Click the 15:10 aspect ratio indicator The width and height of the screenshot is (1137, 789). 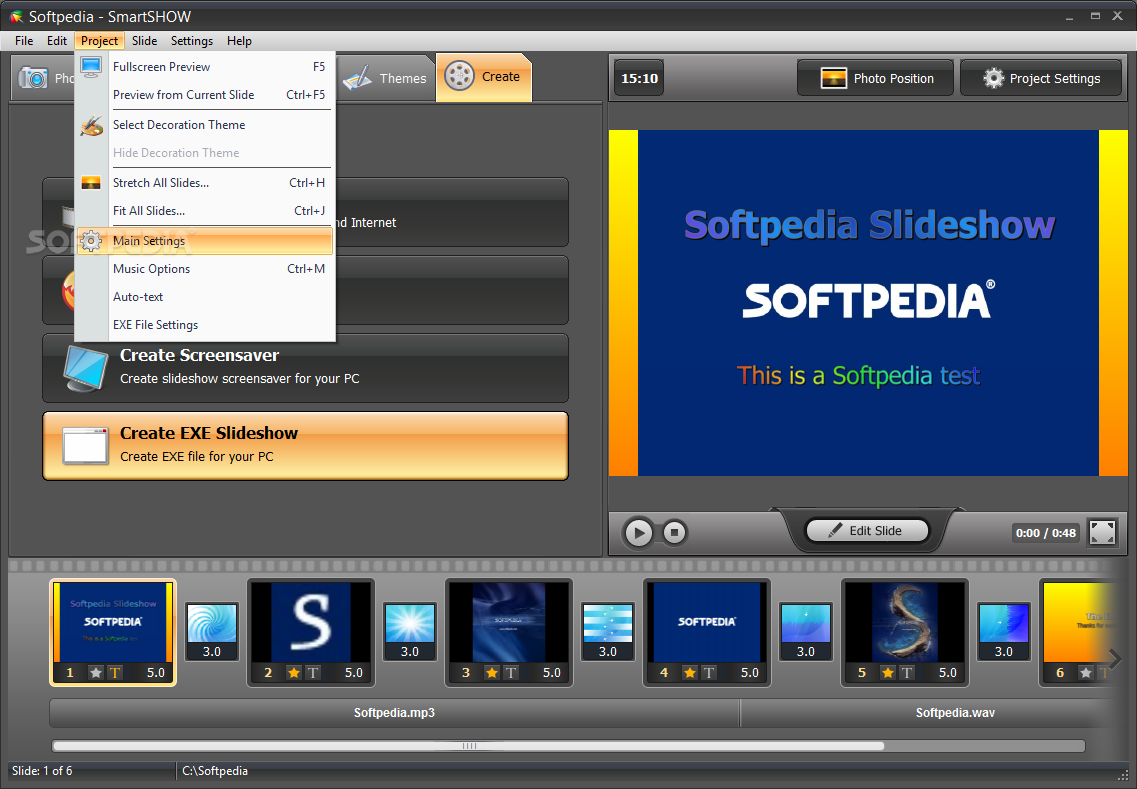639,78
